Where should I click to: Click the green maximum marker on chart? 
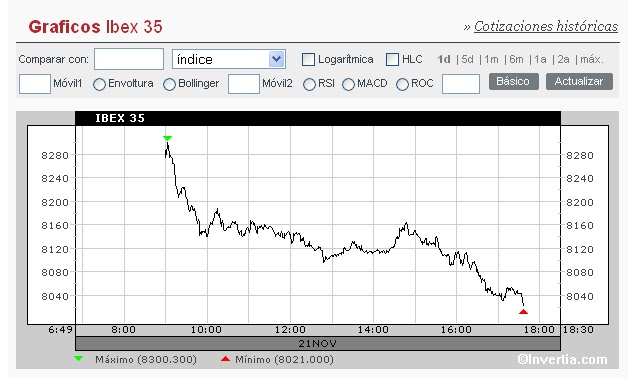167,138
